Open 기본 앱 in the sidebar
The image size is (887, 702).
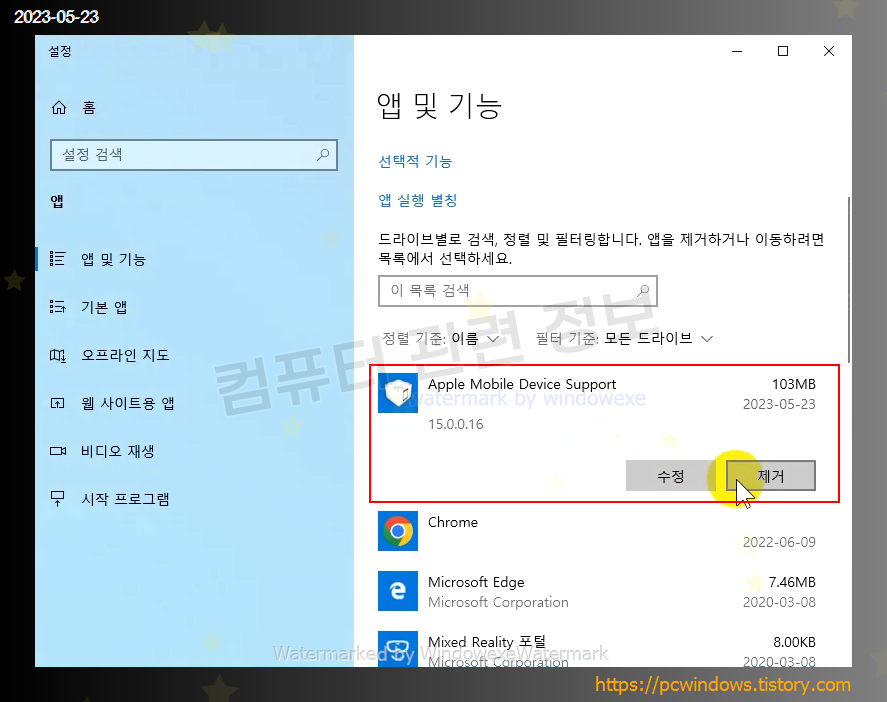click(104, 307)
